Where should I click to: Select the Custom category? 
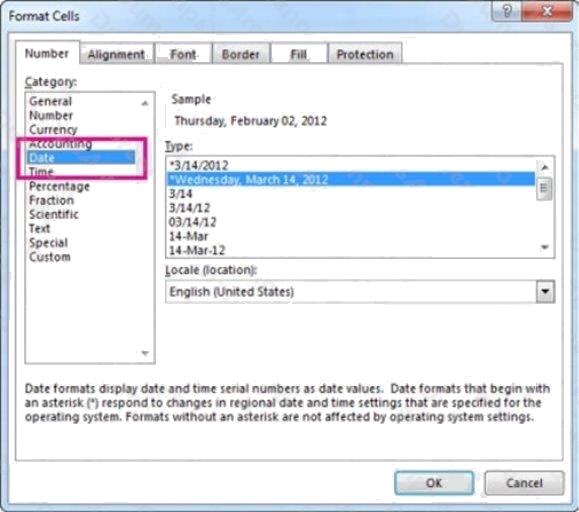[50, 257]
